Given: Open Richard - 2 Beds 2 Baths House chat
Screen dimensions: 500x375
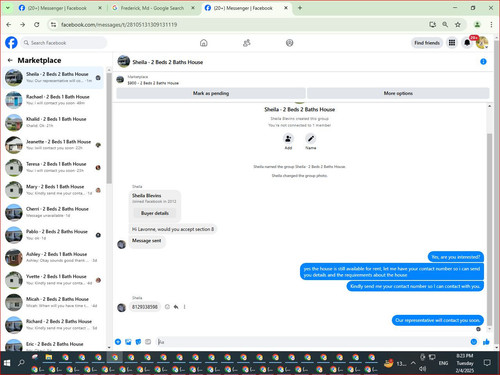Looking at the screenshot, I should [53, 324].
